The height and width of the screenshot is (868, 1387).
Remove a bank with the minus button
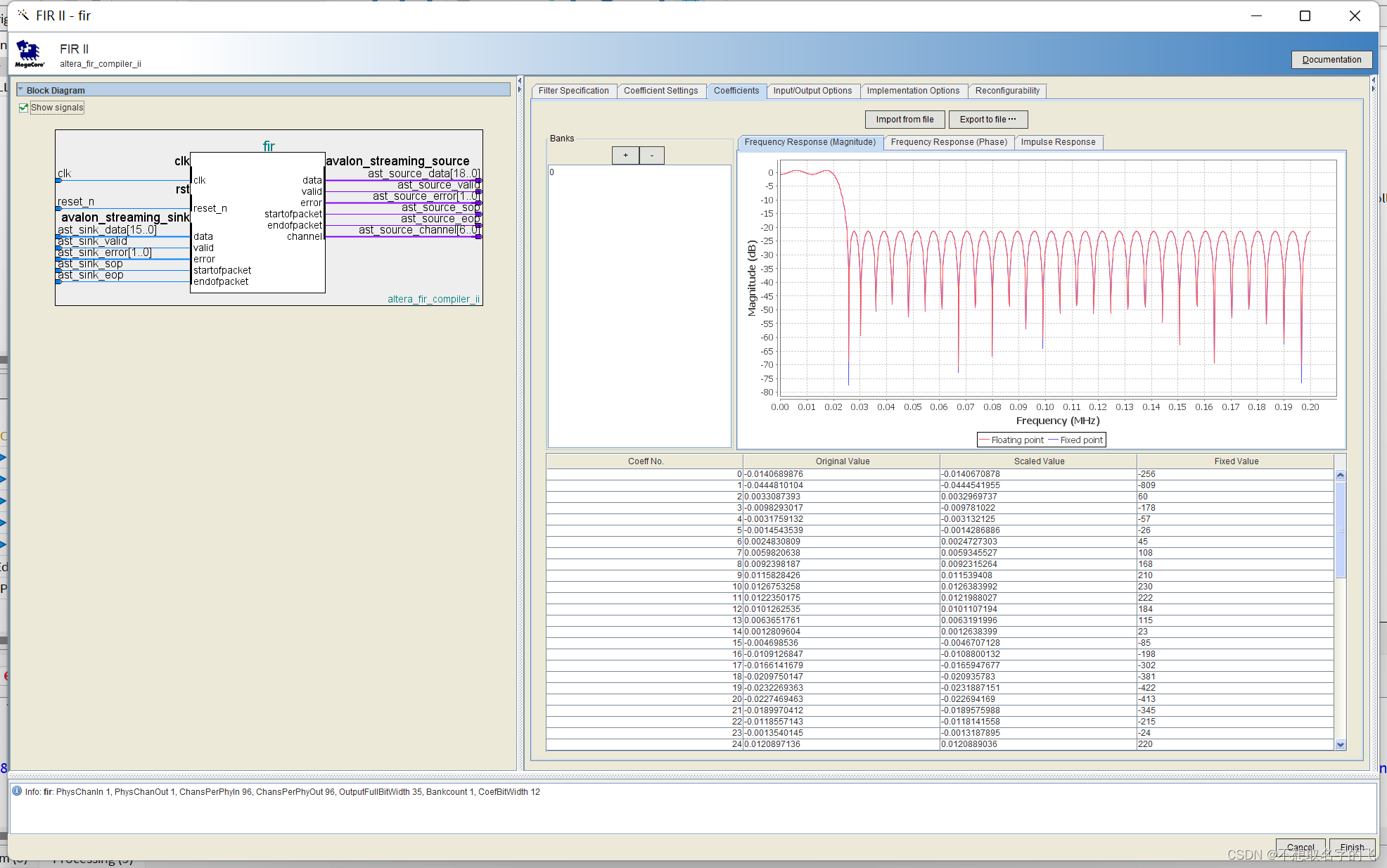[x=652, y=155]
